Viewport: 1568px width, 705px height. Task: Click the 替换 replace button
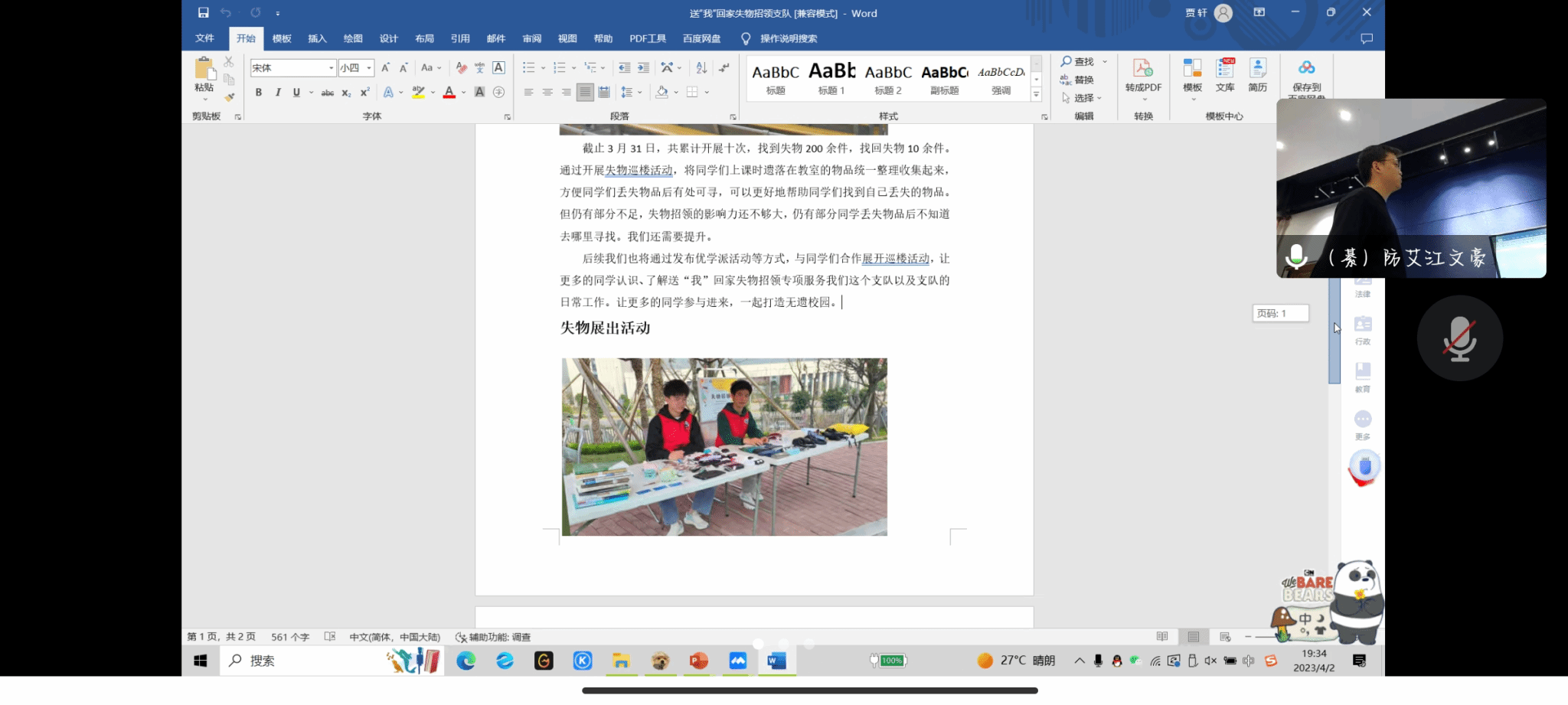pos(1078,80)
